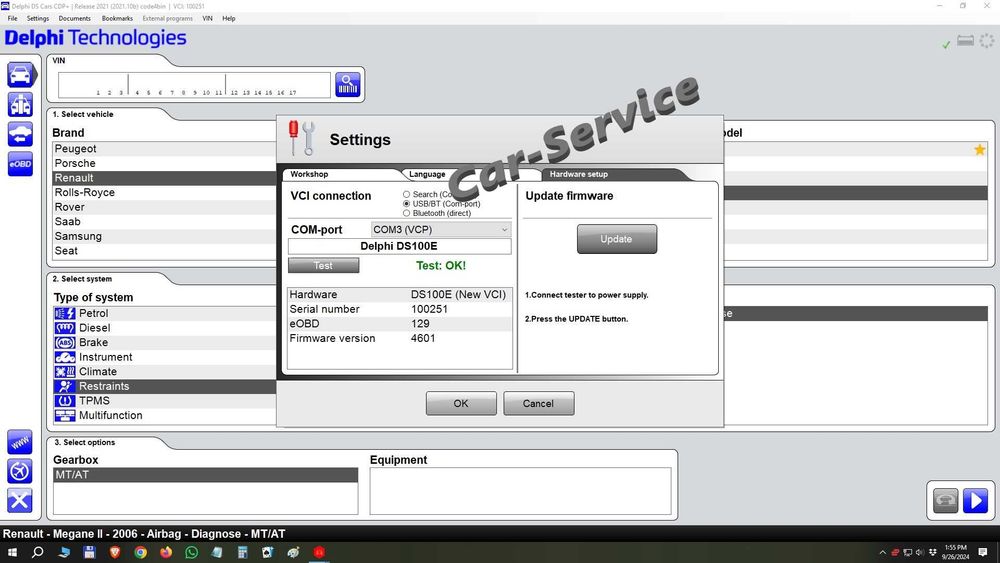
Task: Select the TPMS tire icon
Action: (x=65, y=400)
